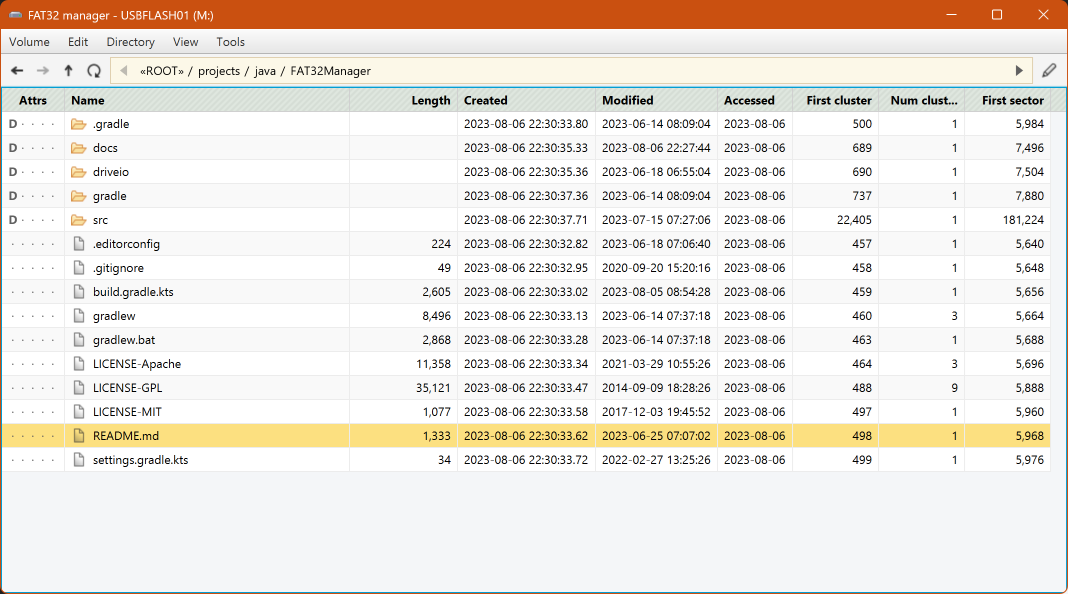Click the LICENSE-GPL file icon
The width and height of the screenshot is (1068, 594).
coord(79,388)
